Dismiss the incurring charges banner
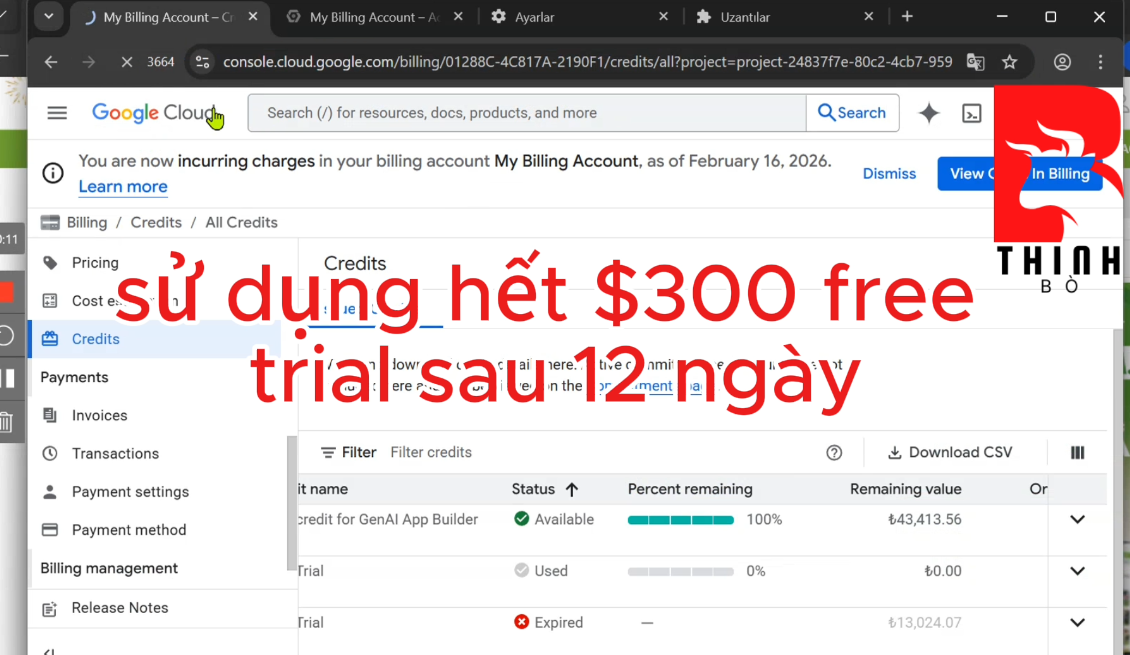The image size is (1130, 655). (x=889, y=174)
